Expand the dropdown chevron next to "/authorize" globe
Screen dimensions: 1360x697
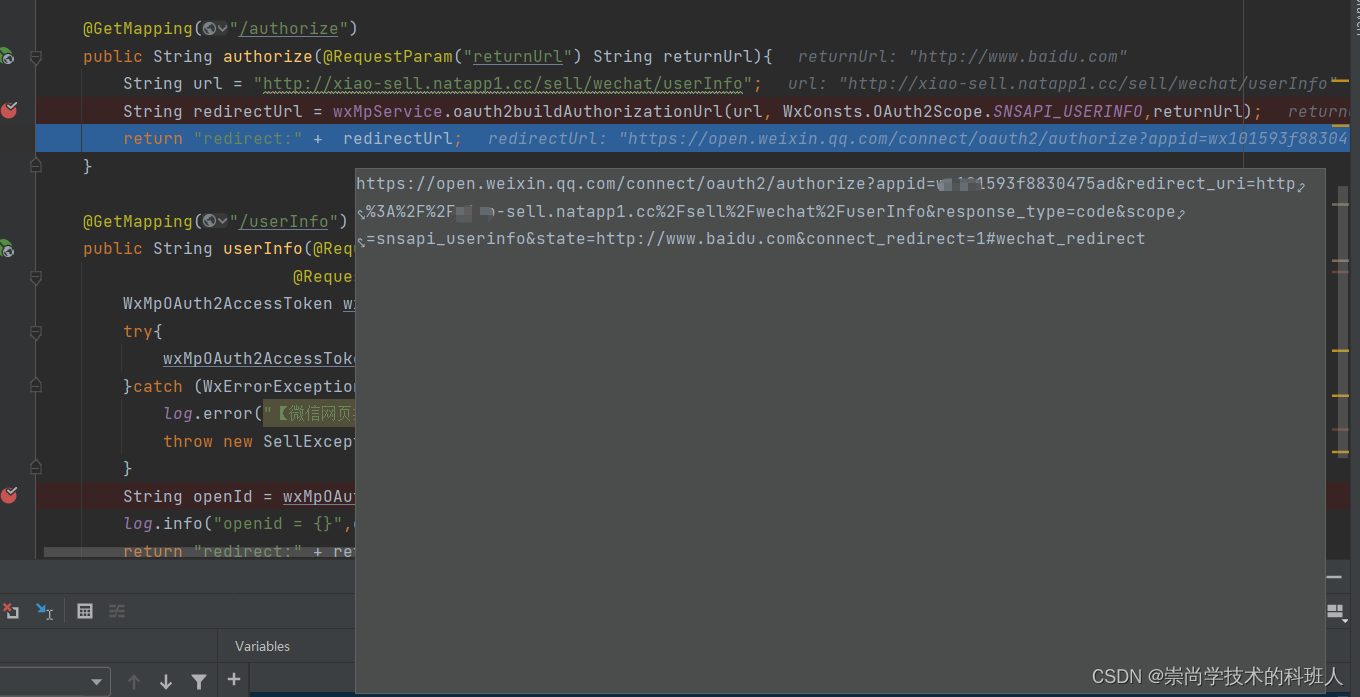[222, 29]
